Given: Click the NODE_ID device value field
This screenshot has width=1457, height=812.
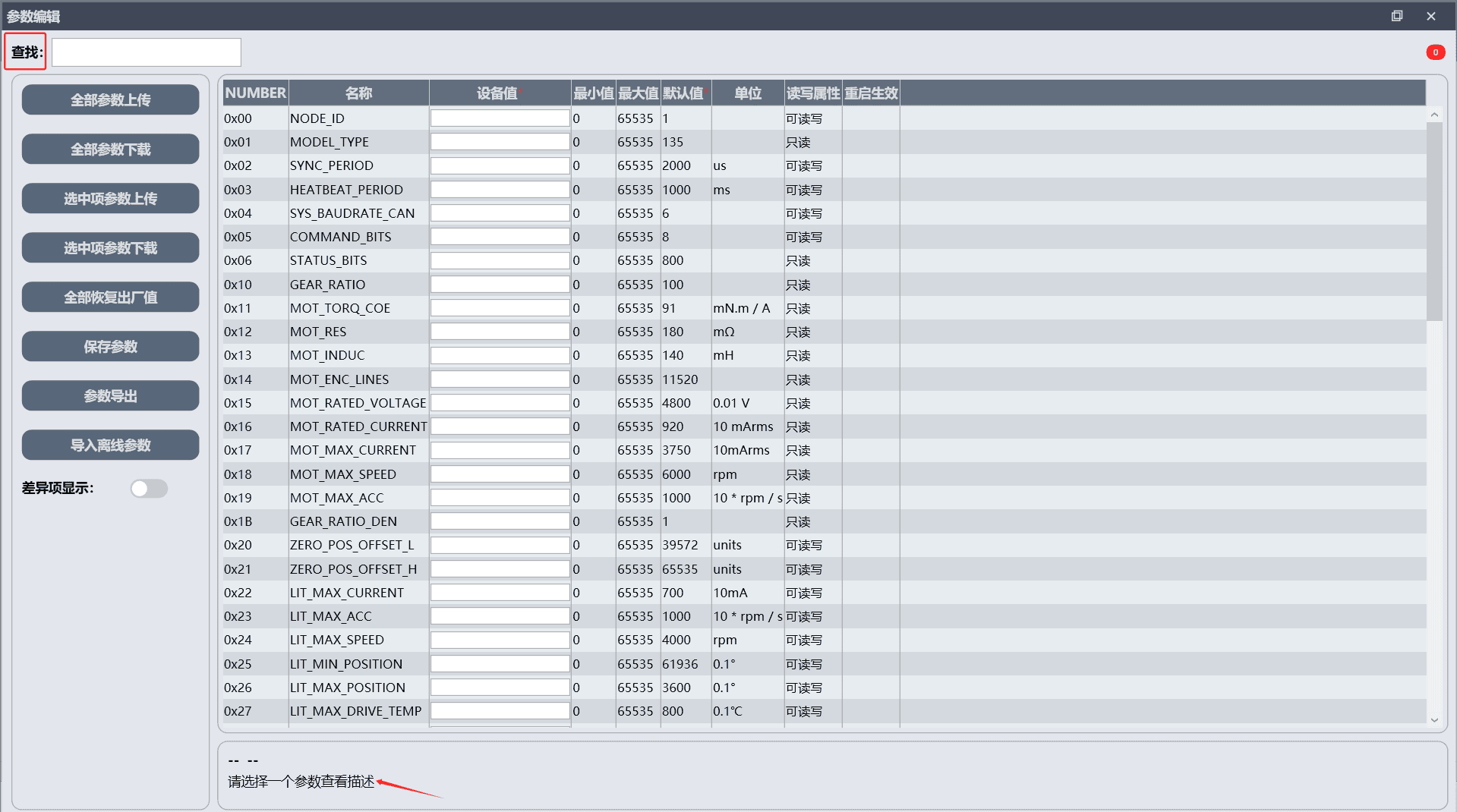Looking at the screenshot, I should click(x=500, y=118).
